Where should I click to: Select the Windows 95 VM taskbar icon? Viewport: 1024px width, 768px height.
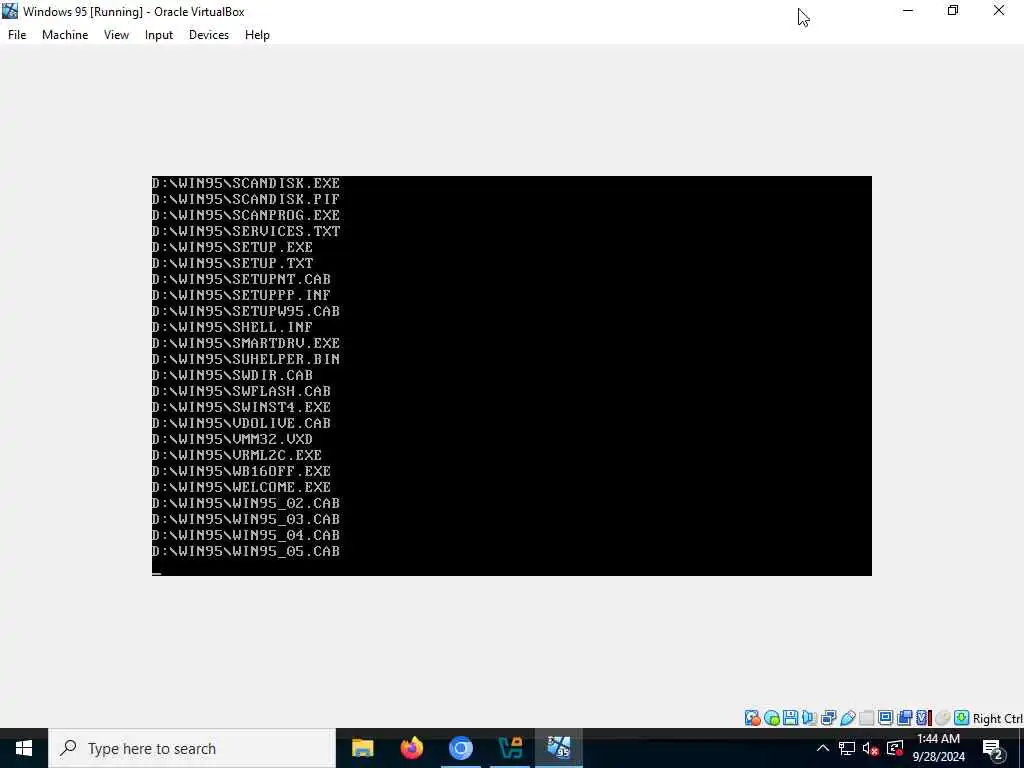559,748
